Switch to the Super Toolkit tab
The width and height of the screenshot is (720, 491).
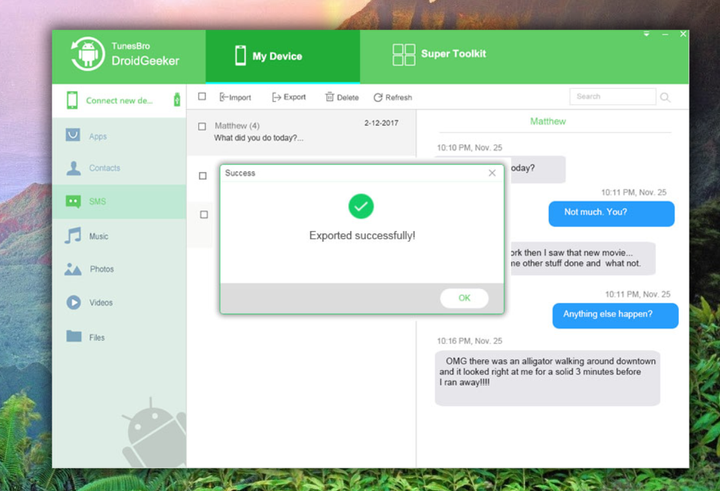click(x=439, y=55)
